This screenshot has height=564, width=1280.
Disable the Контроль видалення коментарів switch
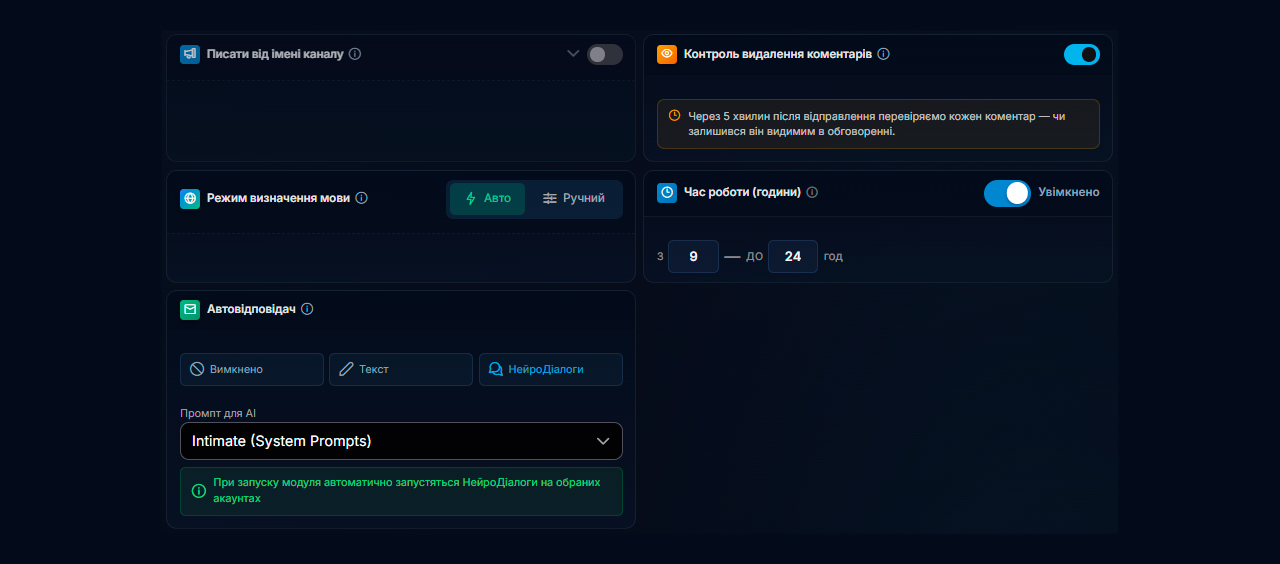click(1082, 54)
